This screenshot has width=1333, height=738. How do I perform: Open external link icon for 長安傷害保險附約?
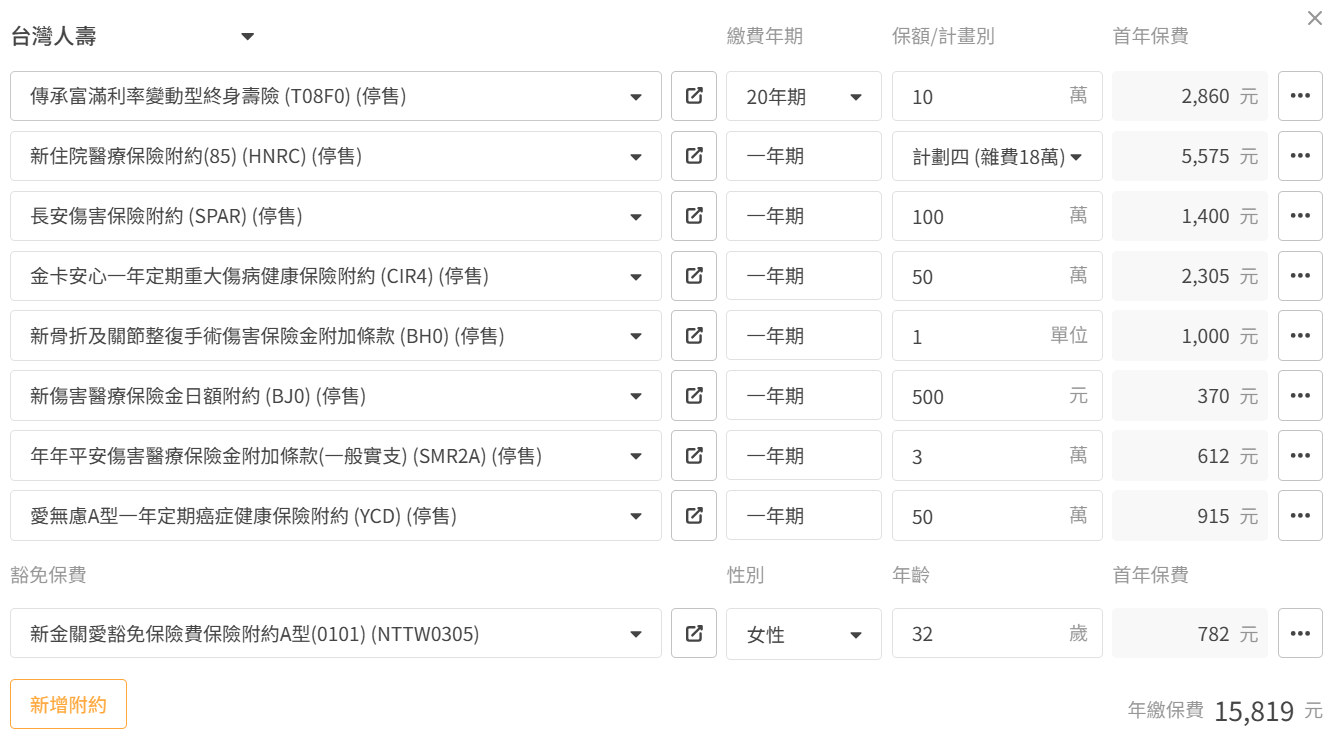pos(694,216)
